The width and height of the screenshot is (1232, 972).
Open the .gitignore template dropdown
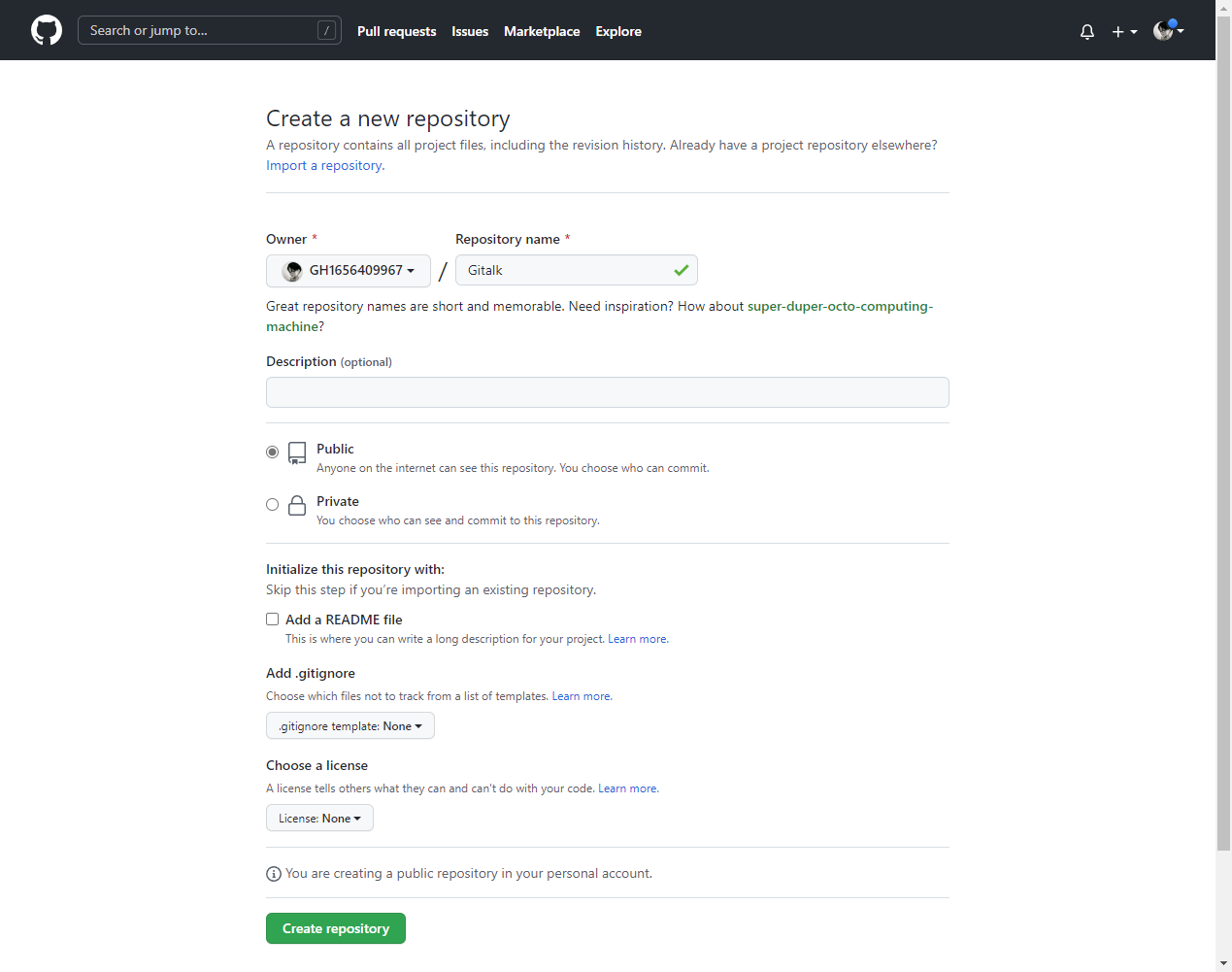tap(350, 725)
